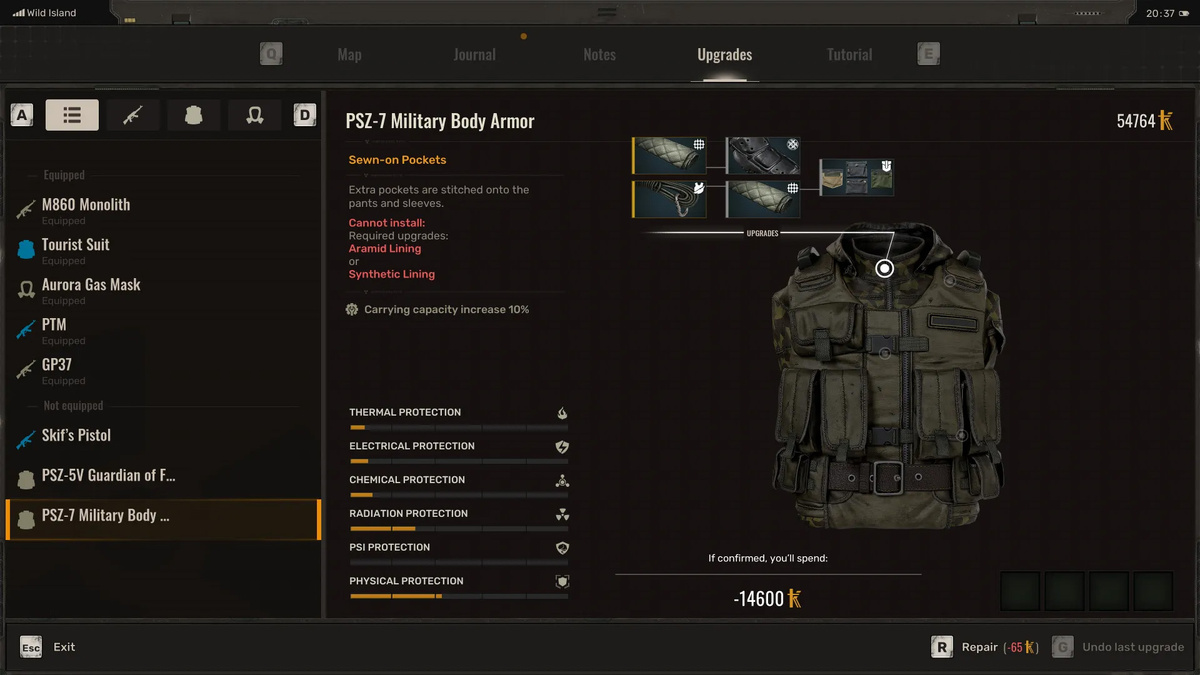Select M860 Monolith in the equipment list
Screen dimensions: 1200x675
pos(163,209)
